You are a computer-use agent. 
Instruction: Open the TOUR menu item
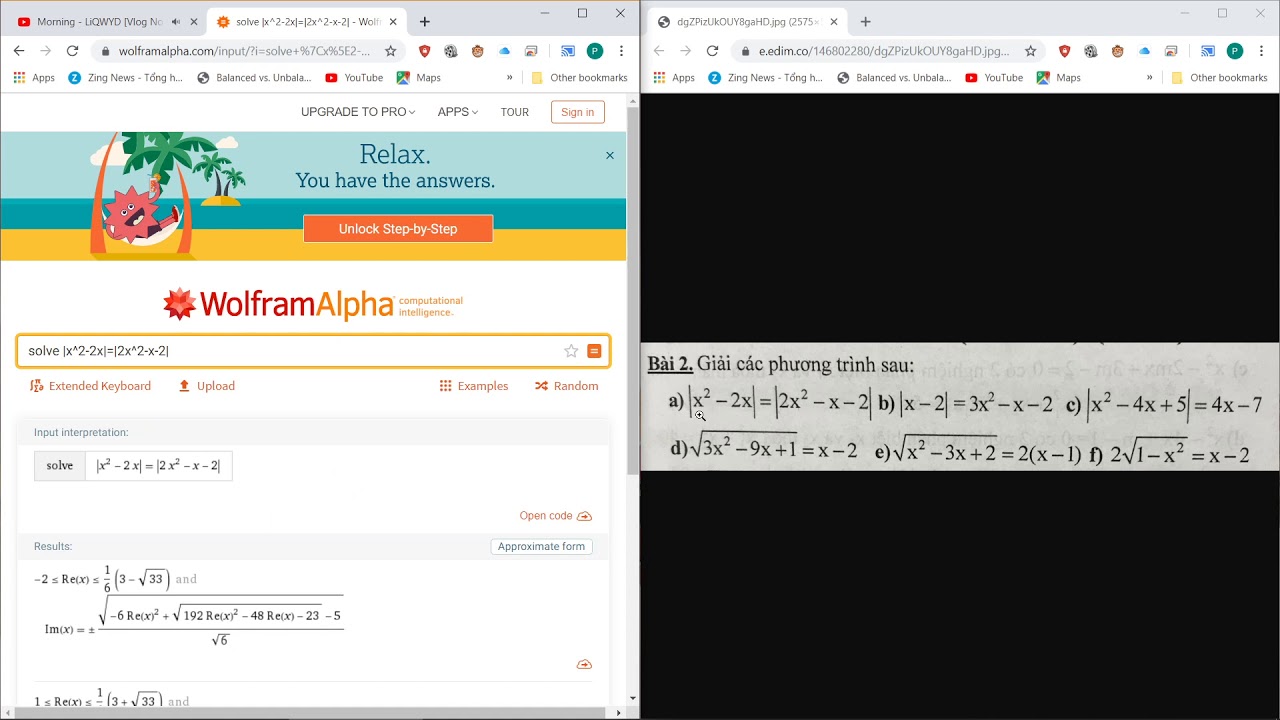point(515,112)
